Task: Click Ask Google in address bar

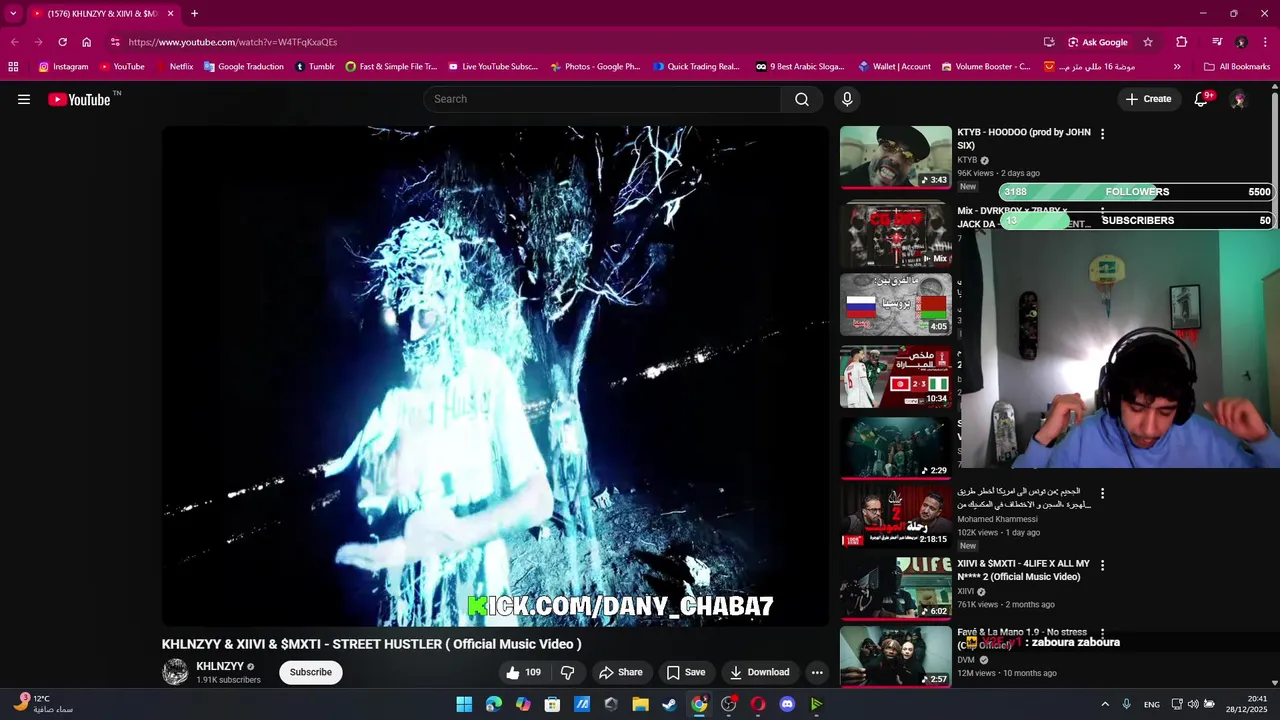Action: pos(1098,42)
